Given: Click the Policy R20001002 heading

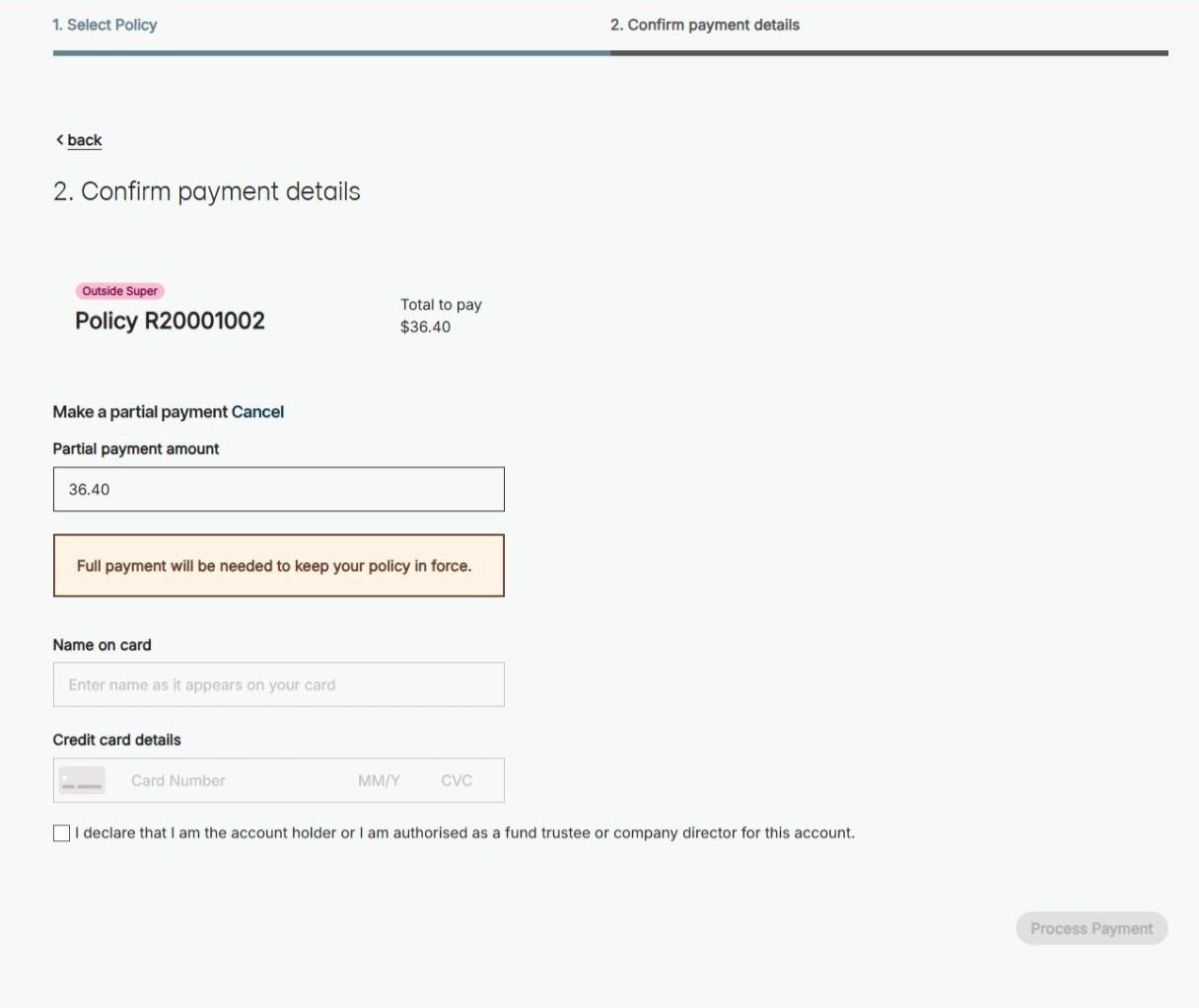Looking at the screenshot, I should [170, 321].
